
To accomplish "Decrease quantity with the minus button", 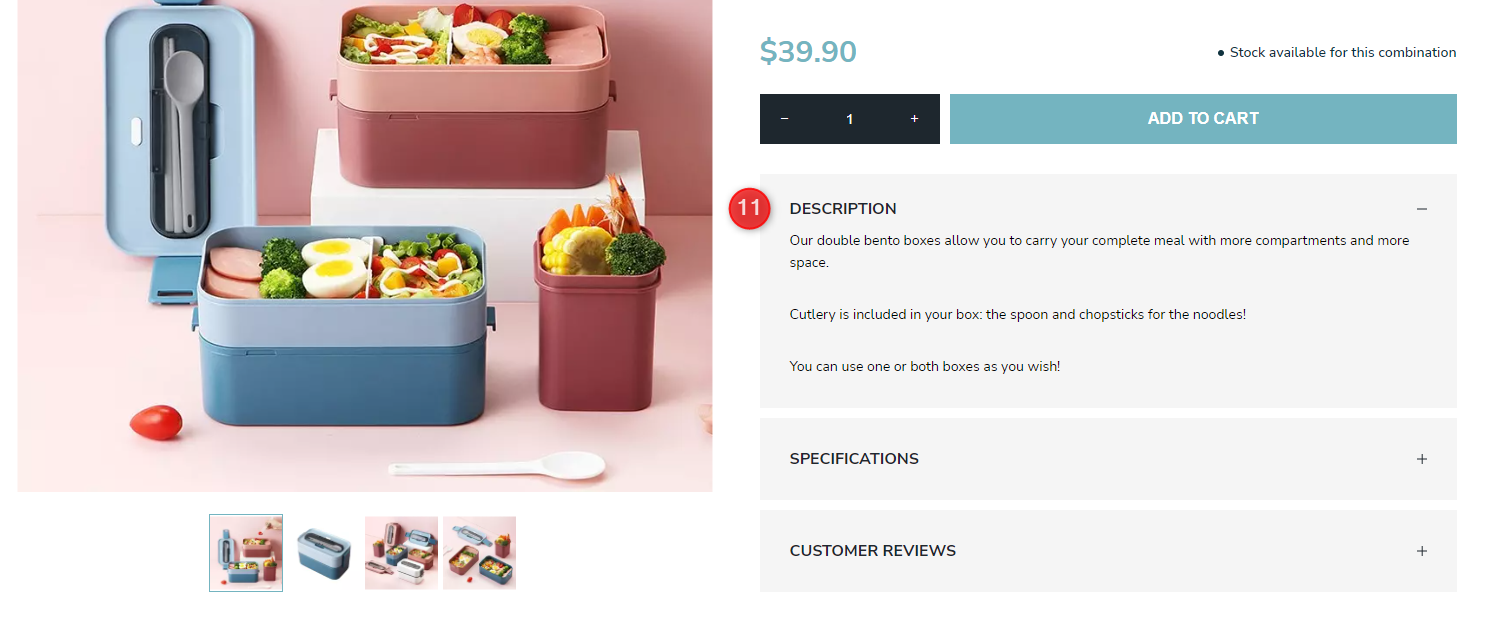I will click(x=784, y=119).
